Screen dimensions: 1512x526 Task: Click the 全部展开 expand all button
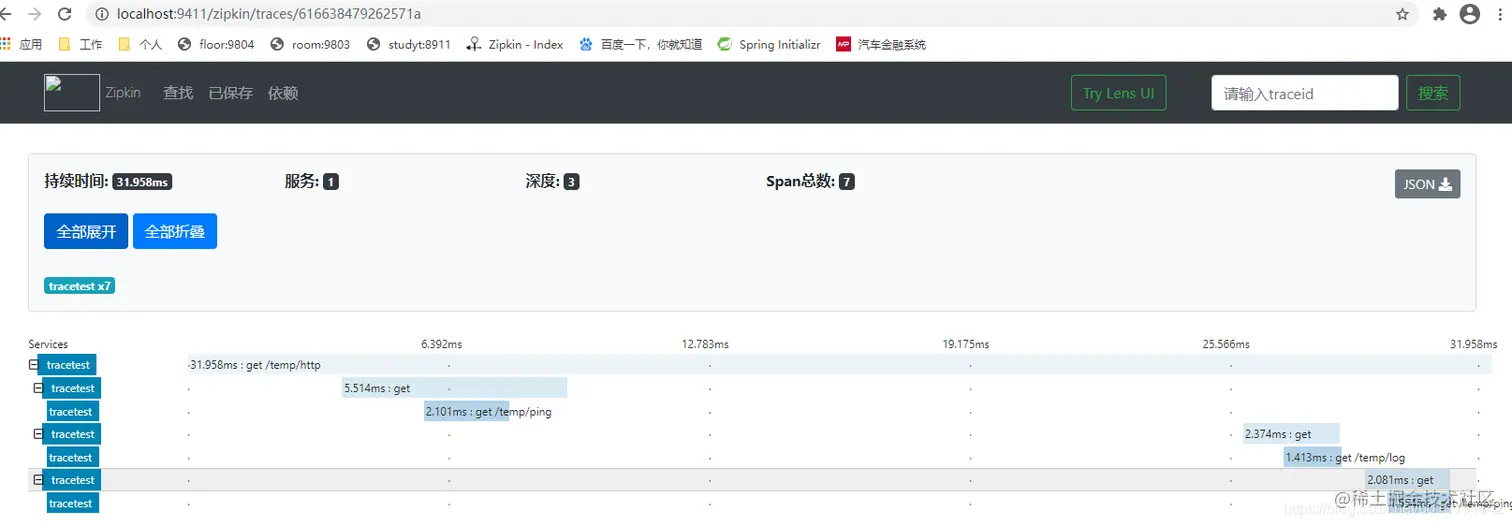click(86, 231)
